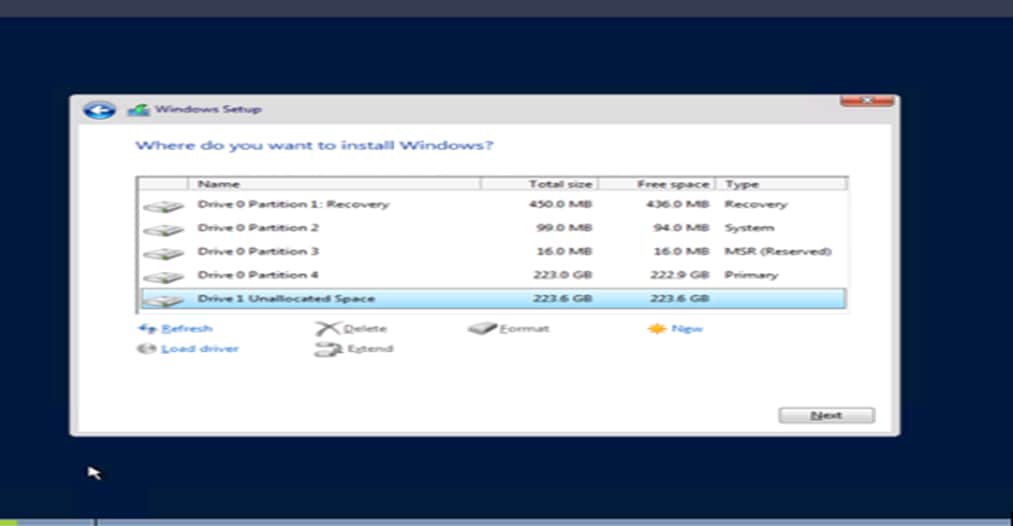Sort by the Type column header
1013x526 pixels.
tap(781, 184)
